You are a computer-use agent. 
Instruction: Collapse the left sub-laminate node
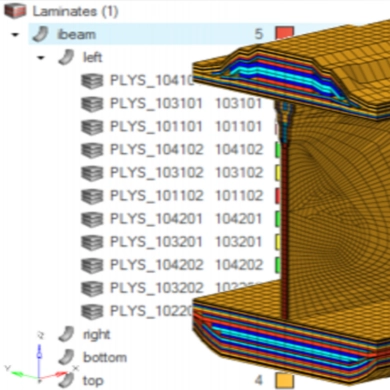coord(41,58)
